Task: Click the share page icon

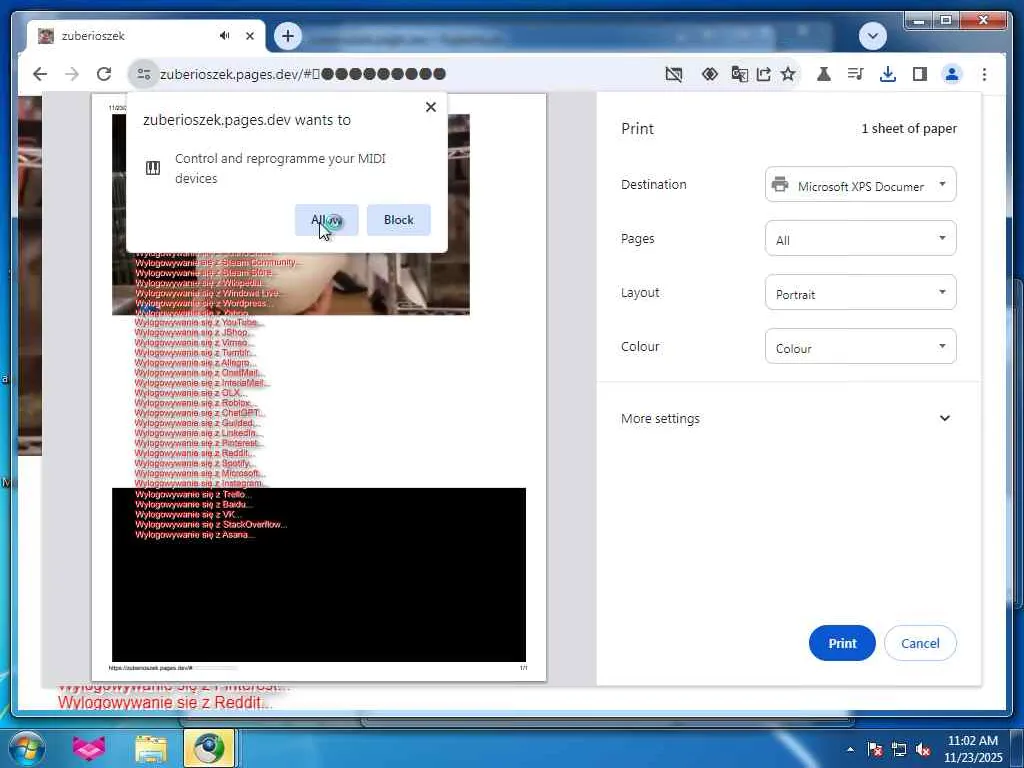Action: coord(763,74)
